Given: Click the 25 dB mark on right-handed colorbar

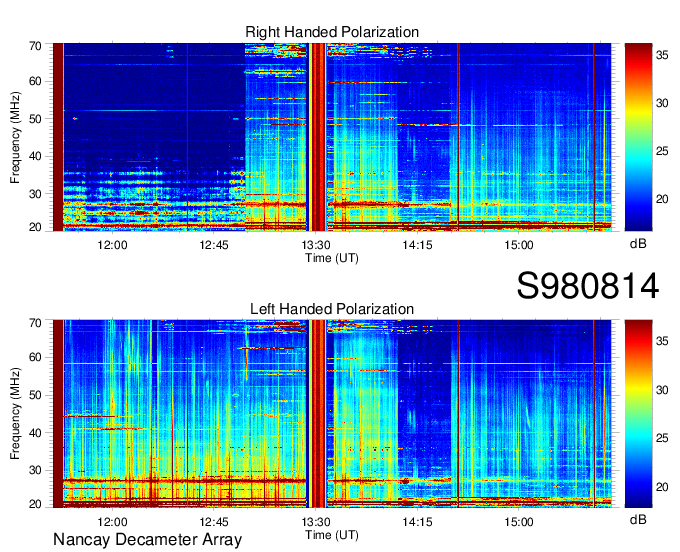Looking at the screenshot, I should [662, 151].
